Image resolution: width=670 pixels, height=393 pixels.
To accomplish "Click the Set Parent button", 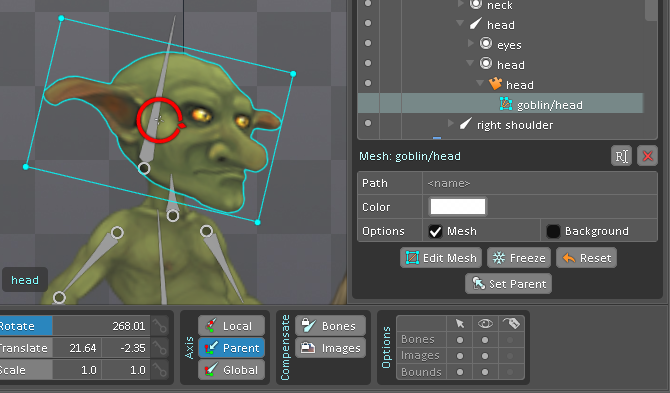I will [508, 284].
